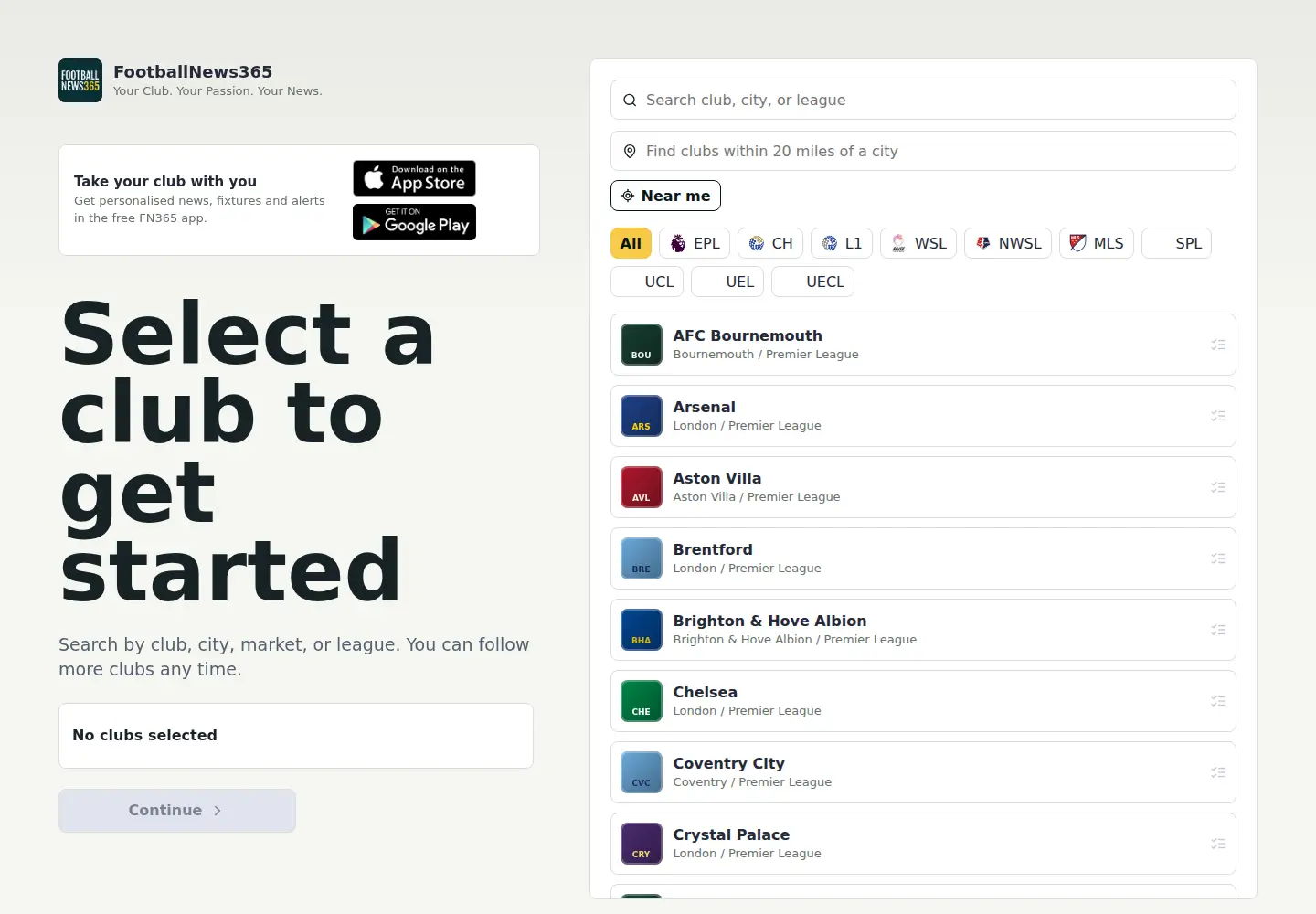The width and height of the screenshot is (1316, 914).
Task: Filter clubs by UEL
Action: pyautogui.click(x=727, y=282)
